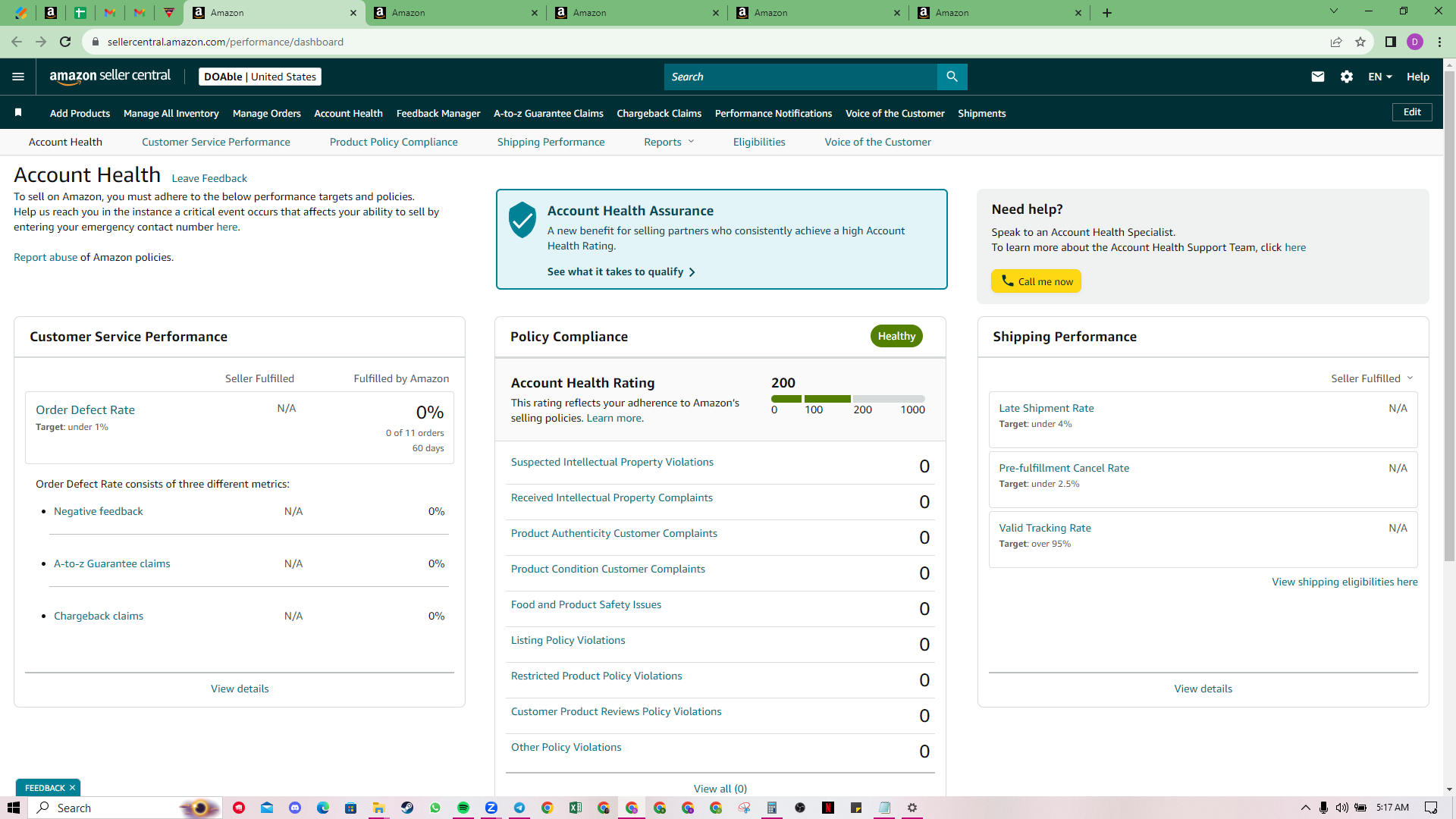Click the Call me now button
This screenshot has width=1456, height=819.
tap(1036, 281)
